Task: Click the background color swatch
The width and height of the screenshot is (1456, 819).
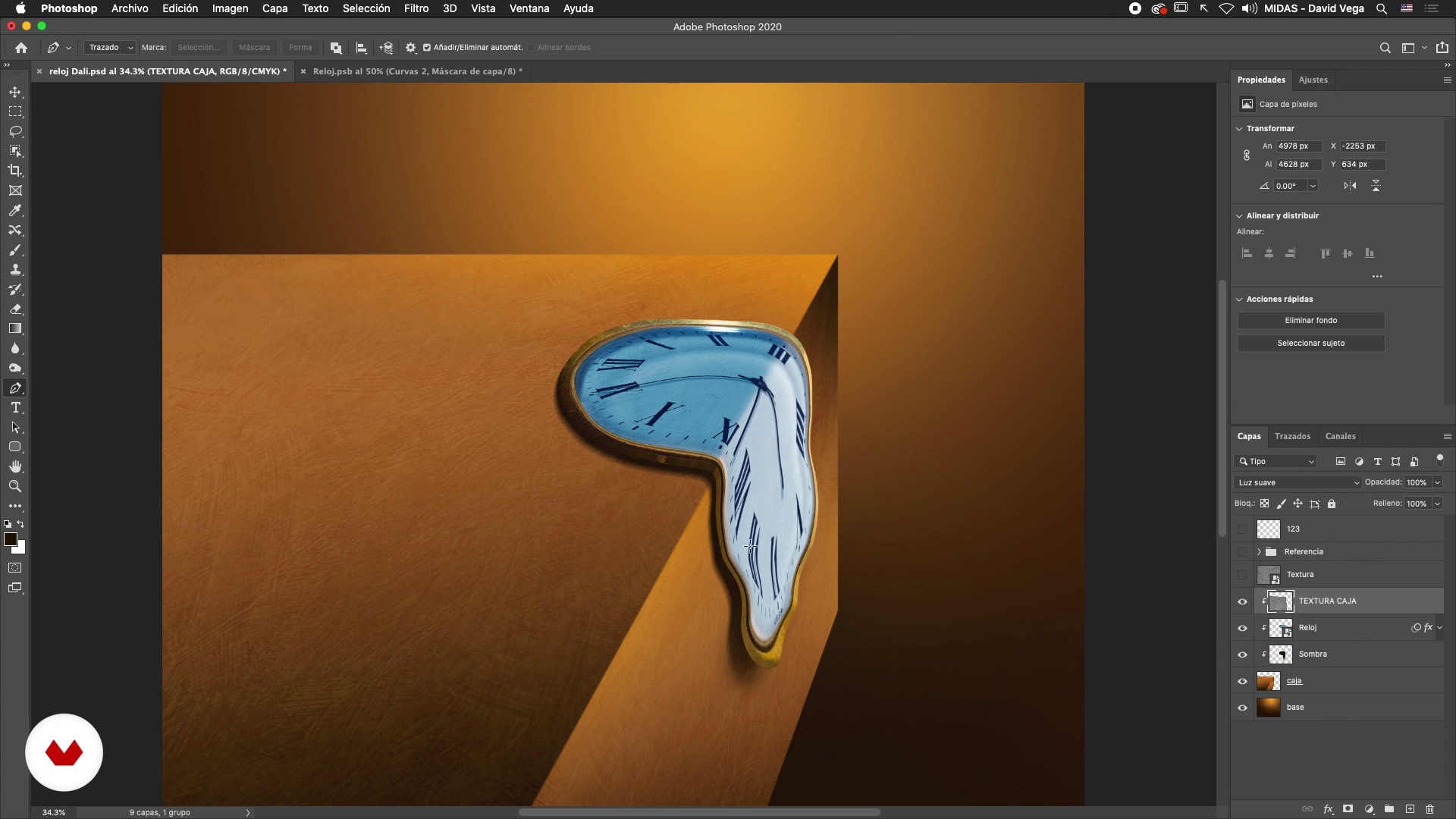Action: tap(20, 548)
